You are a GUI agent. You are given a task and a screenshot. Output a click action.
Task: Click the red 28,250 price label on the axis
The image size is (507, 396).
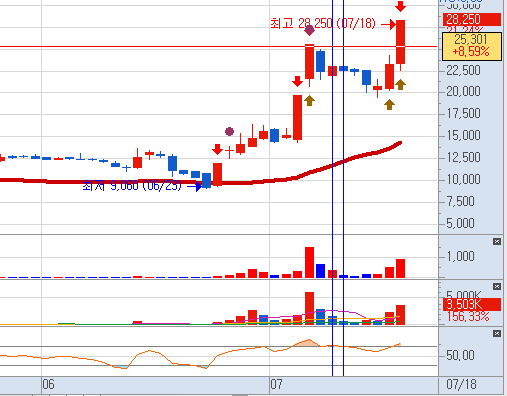pos(472,19)
